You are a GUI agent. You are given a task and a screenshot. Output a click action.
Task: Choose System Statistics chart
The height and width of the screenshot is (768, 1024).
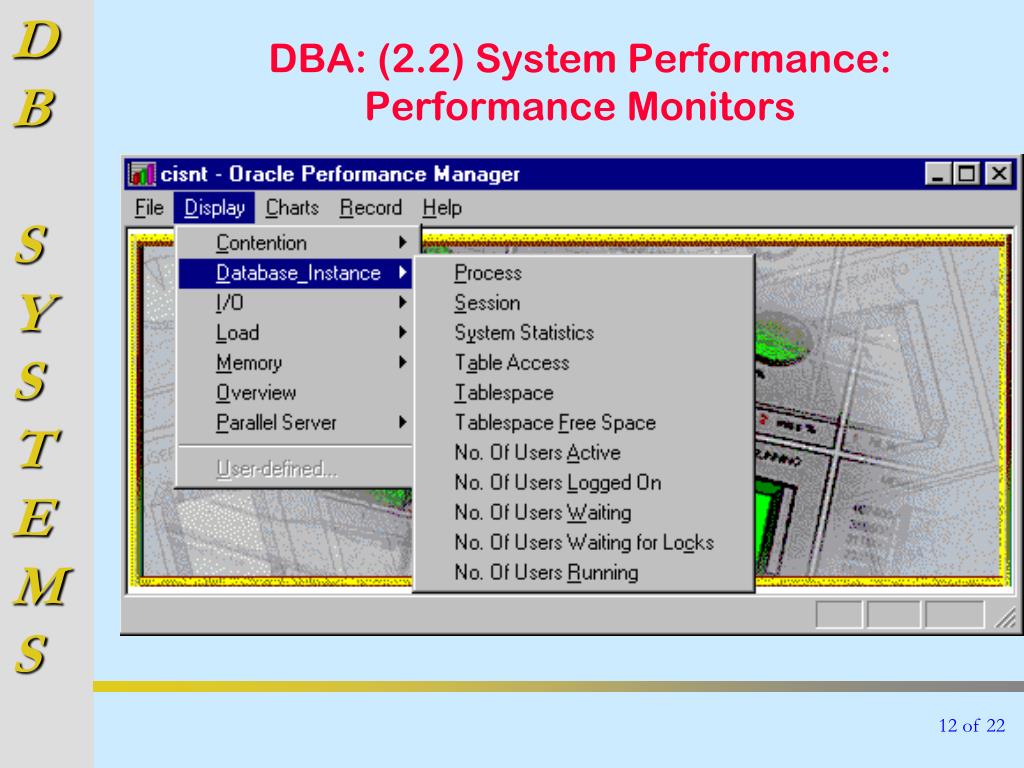pos(584,333)
